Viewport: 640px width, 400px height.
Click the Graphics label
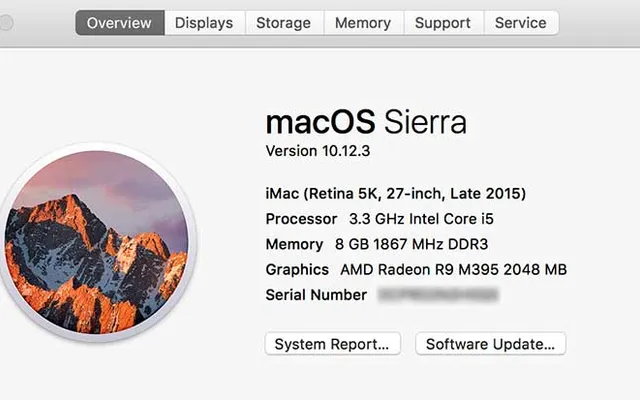(297, 269)
